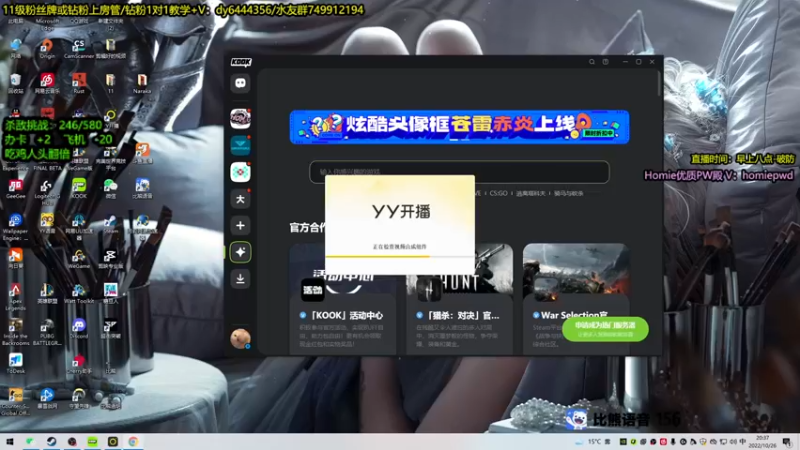Open the Windows notification center icon
This screenshot has height=450, width=800.
pos(788,442)
